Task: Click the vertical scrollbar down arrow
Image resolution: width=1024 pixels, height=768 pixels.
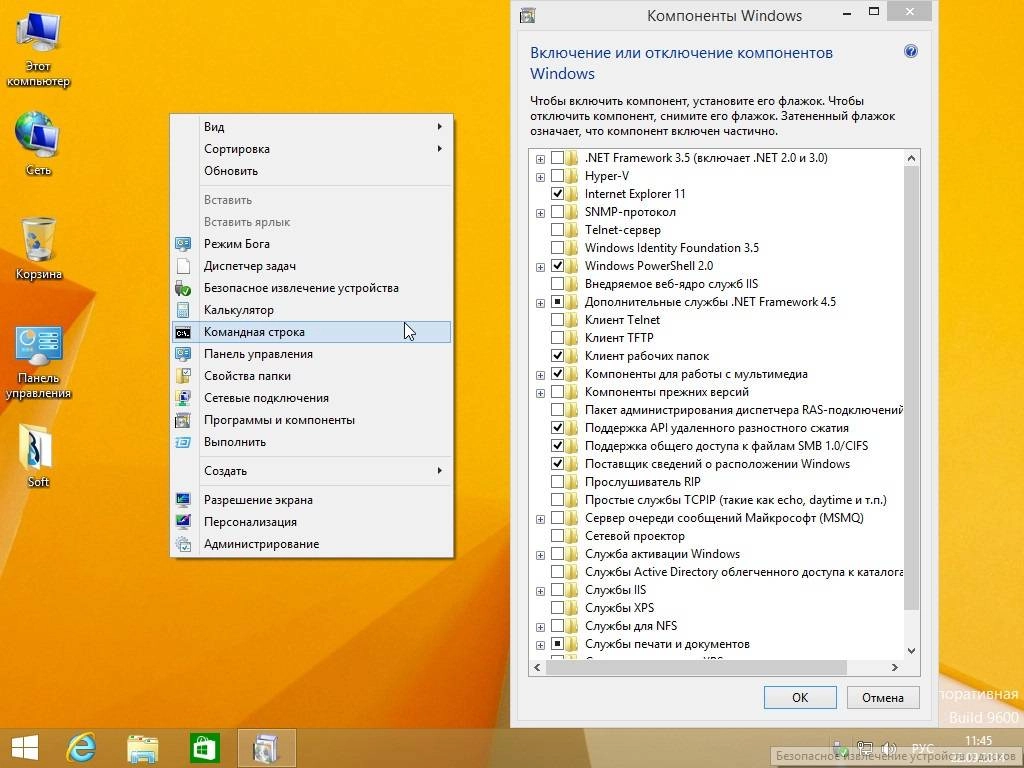Action: 911,651
